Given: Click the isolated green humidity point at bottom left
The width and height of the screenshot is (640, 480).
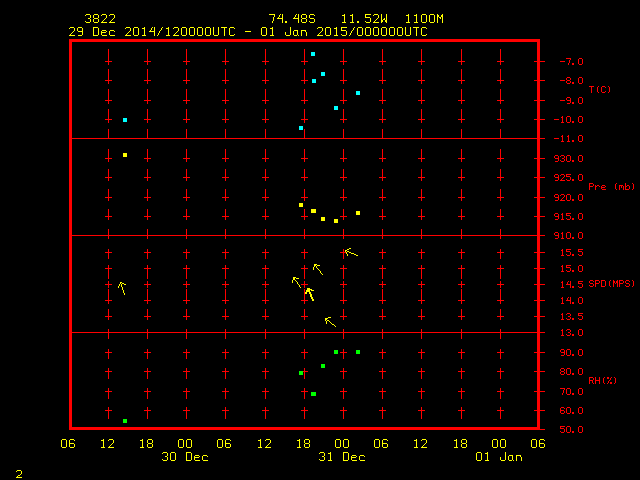Looking at the screenshot, I should pos(125,421).
